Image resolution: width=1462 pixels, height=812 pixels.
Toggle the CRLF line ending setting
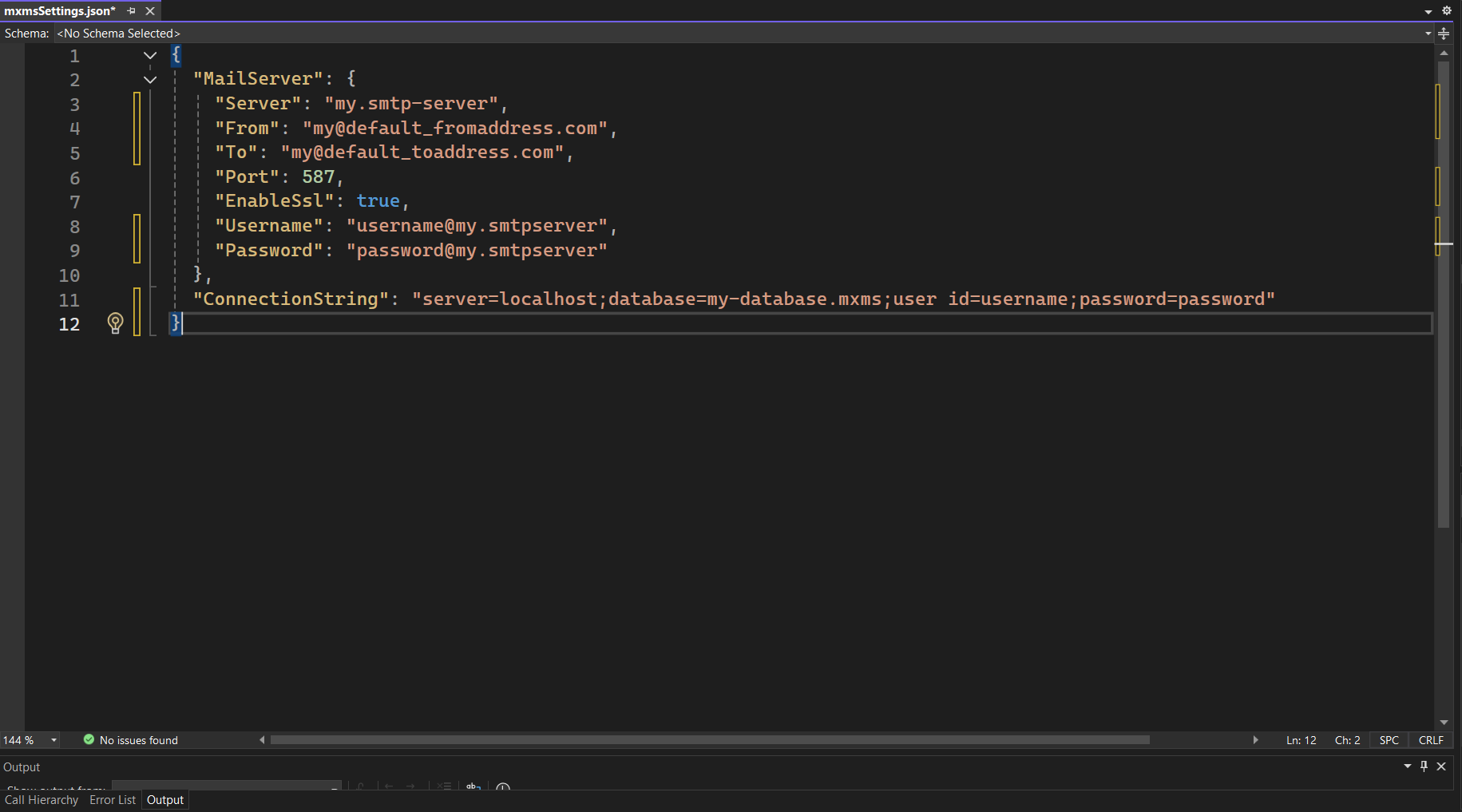pyautogui.click(x=1431, y=740)
